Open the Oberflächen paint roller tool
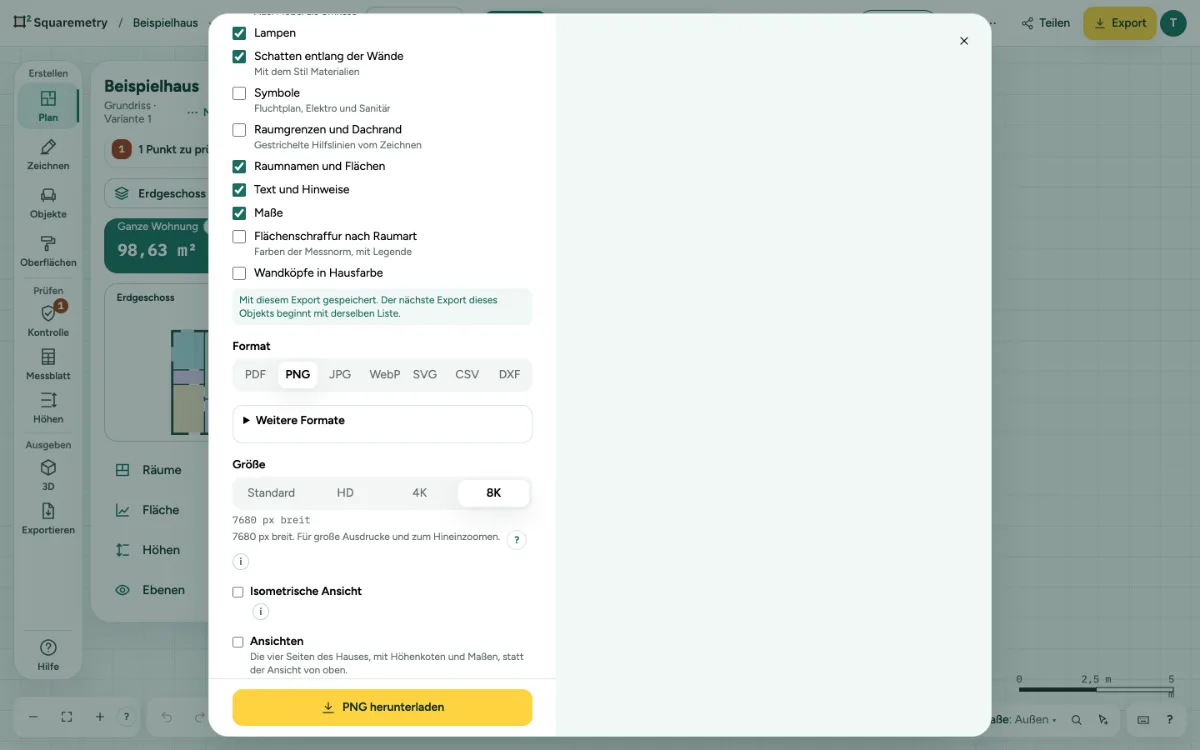Screen dimensions: 1200x750 pyautogui.click(x=48, y=251)
